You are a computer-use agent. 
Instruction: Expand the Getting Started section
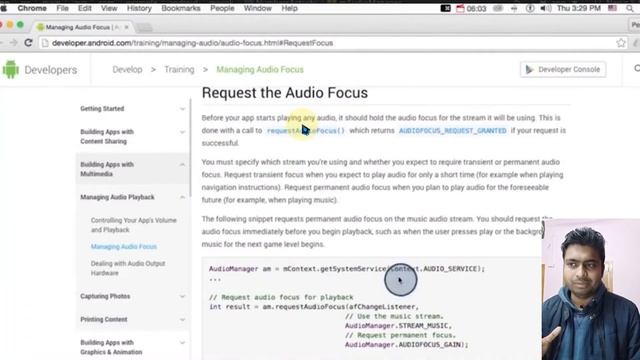pyautogui.click(x=182, y=109)
